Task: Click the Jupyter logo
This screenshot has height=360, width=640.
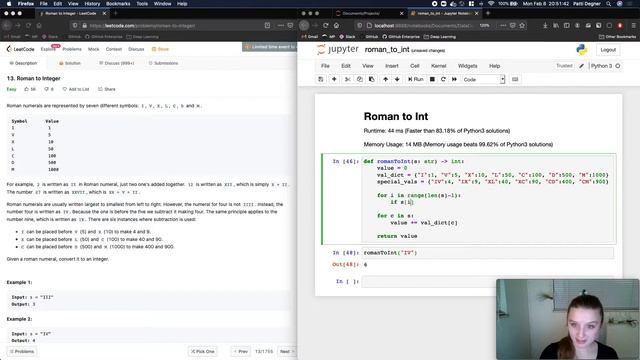Action: (338, 49)
